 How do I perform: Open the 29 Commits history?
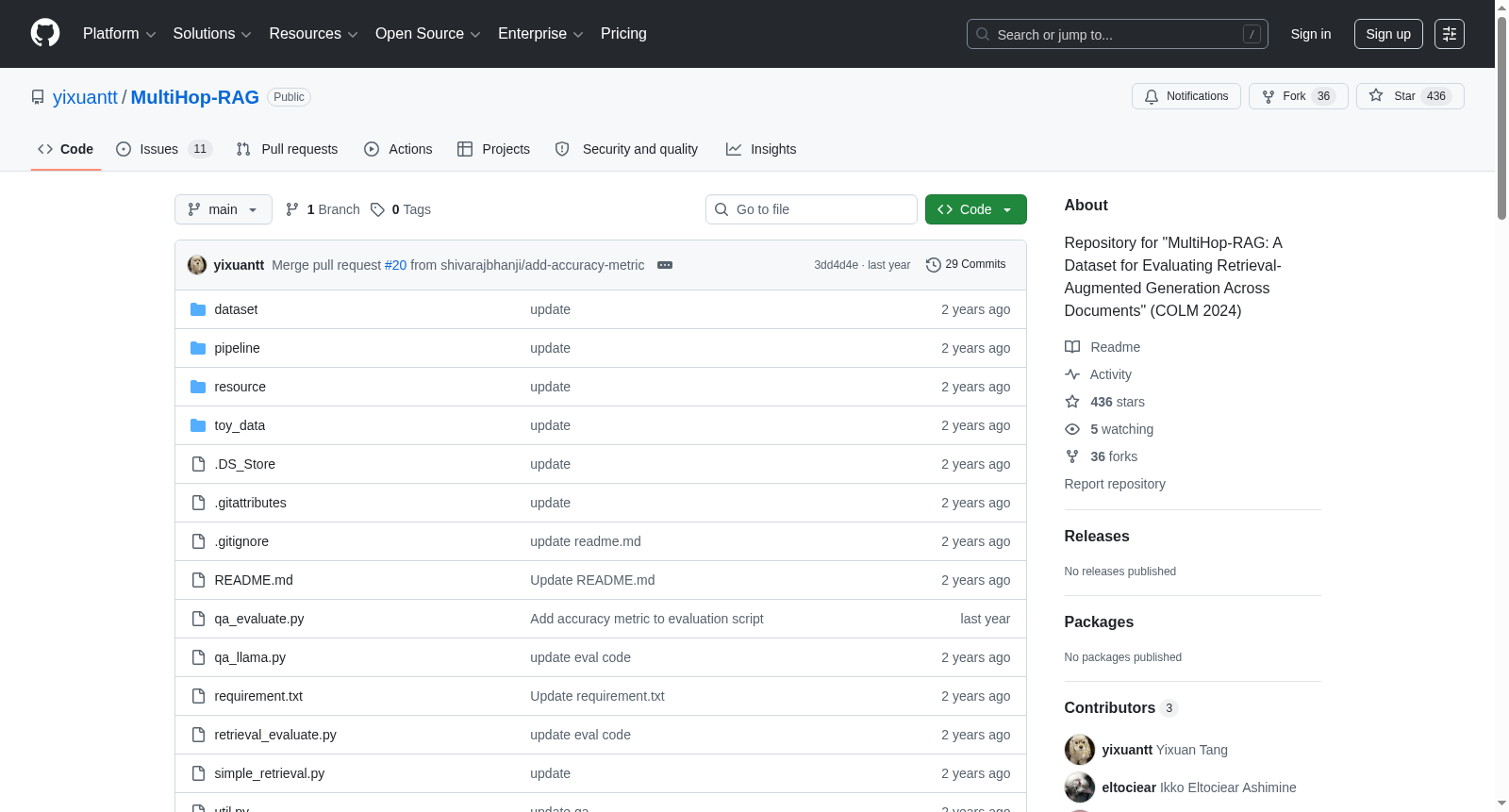pyautogui.click(x=966, y=264)
